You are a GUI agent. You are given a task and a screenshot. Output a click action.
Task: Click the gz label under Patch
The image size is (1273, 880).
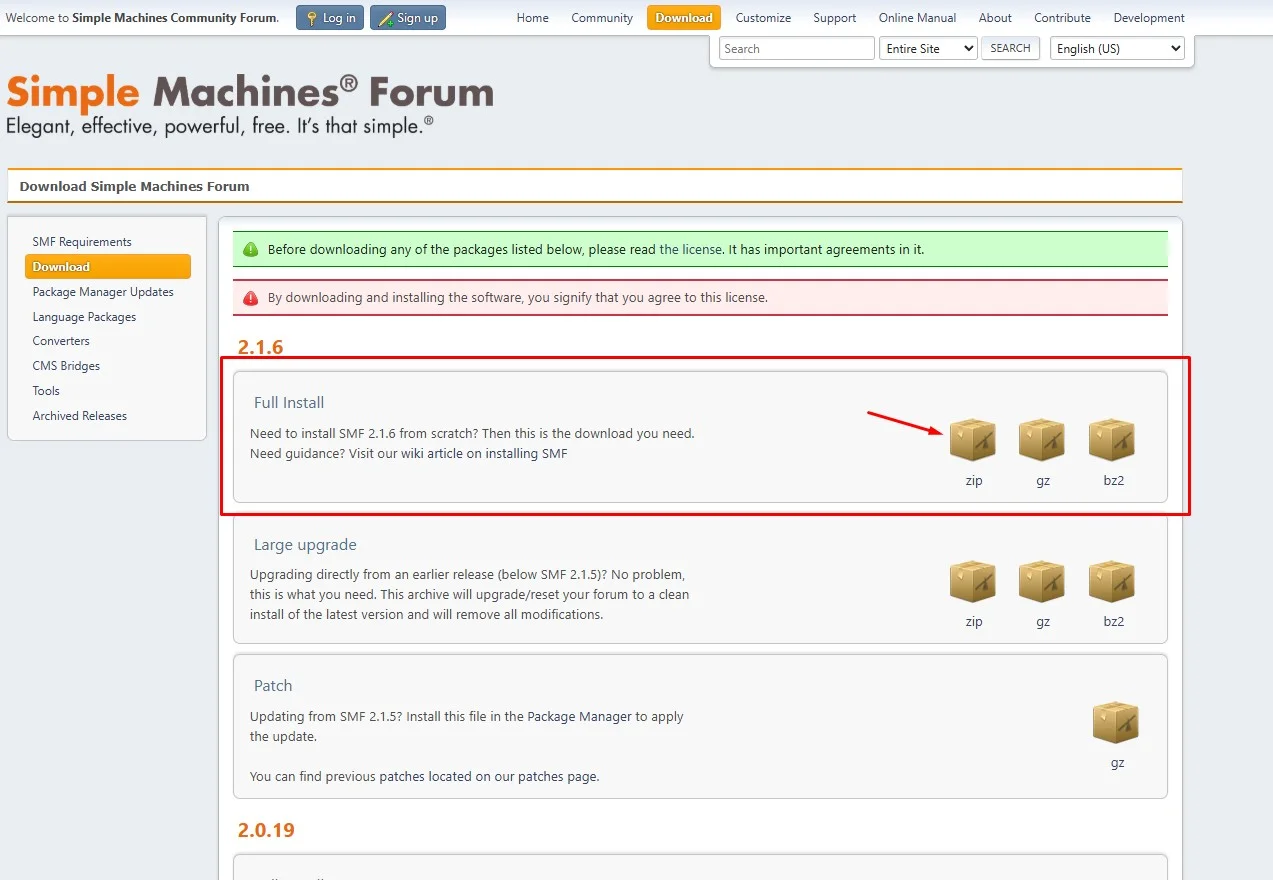click(1117, 763)
